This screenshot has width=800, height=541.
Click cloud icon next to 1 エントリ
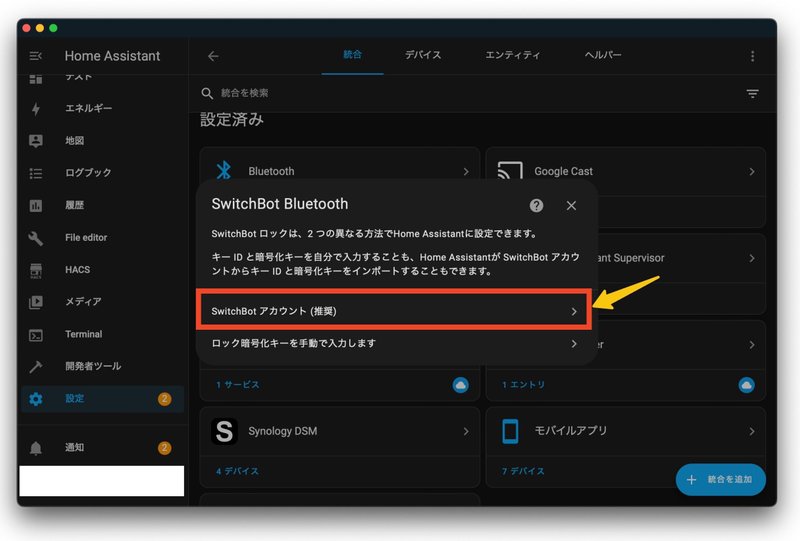[746, 385]
